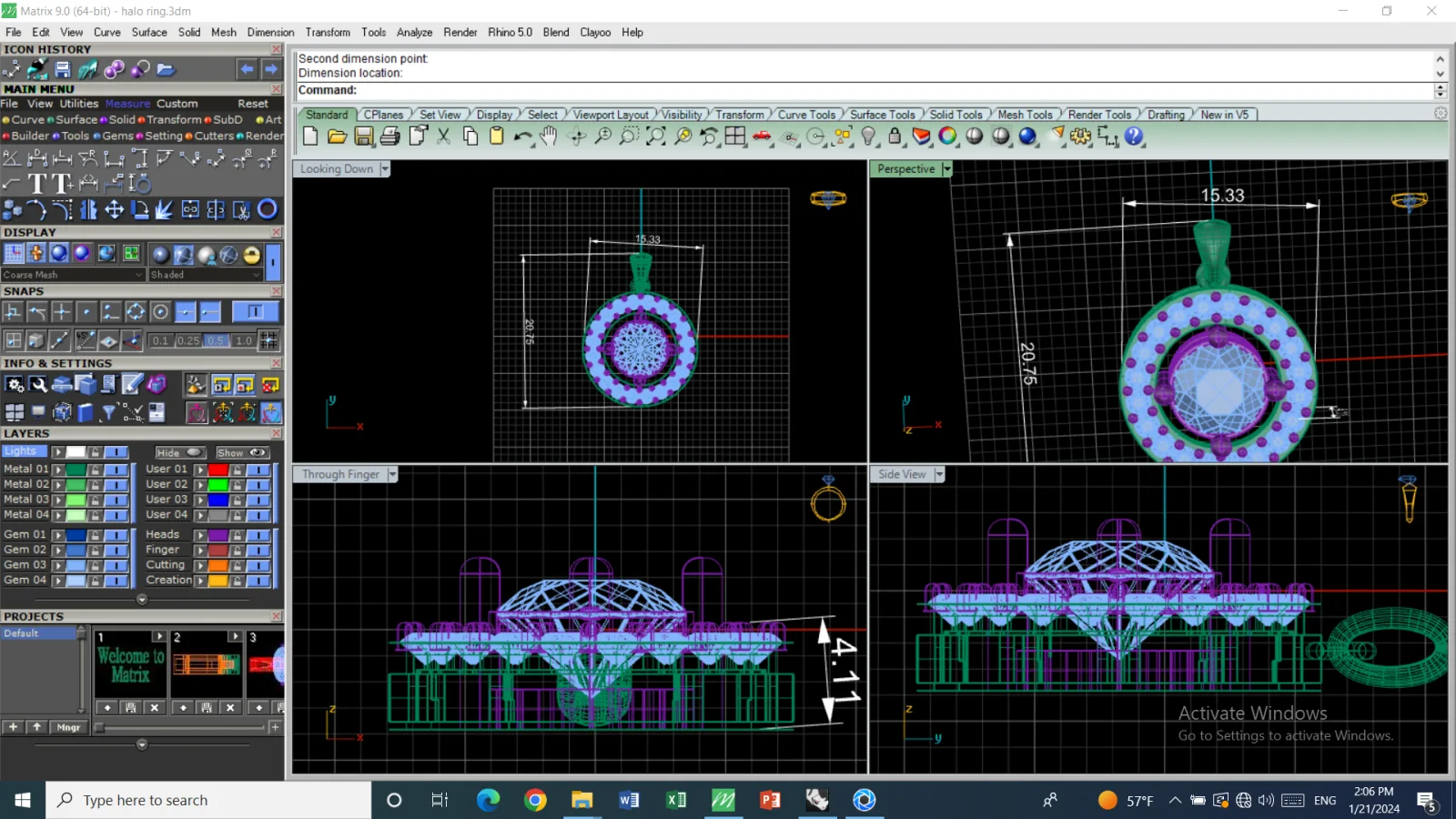Toggle the Metal 01 layer on/off switch
Viewport: 1456px width, 819px height.
pos(116,470)
